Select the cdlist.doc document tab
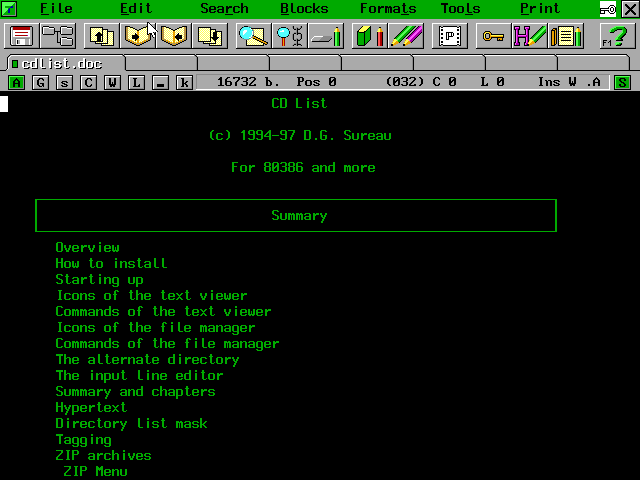The width and height of the screenshot is (640, 480). pyautogui.click(x=62, y=64)
